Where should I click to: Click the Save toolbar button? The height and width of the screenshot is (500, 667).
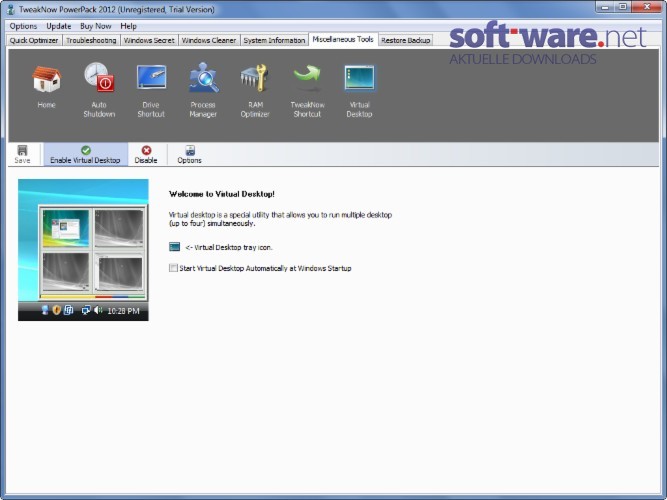click(22, 154)
